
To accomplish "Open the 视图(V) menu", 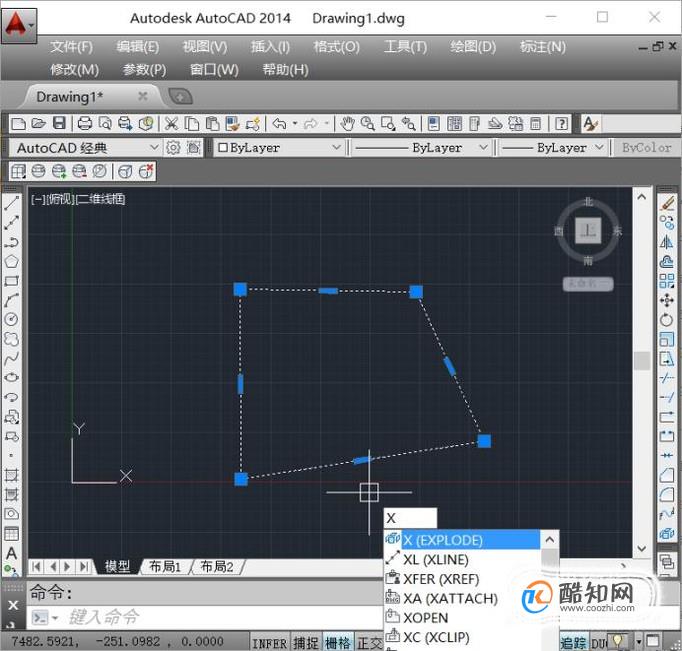I will 205,47.
